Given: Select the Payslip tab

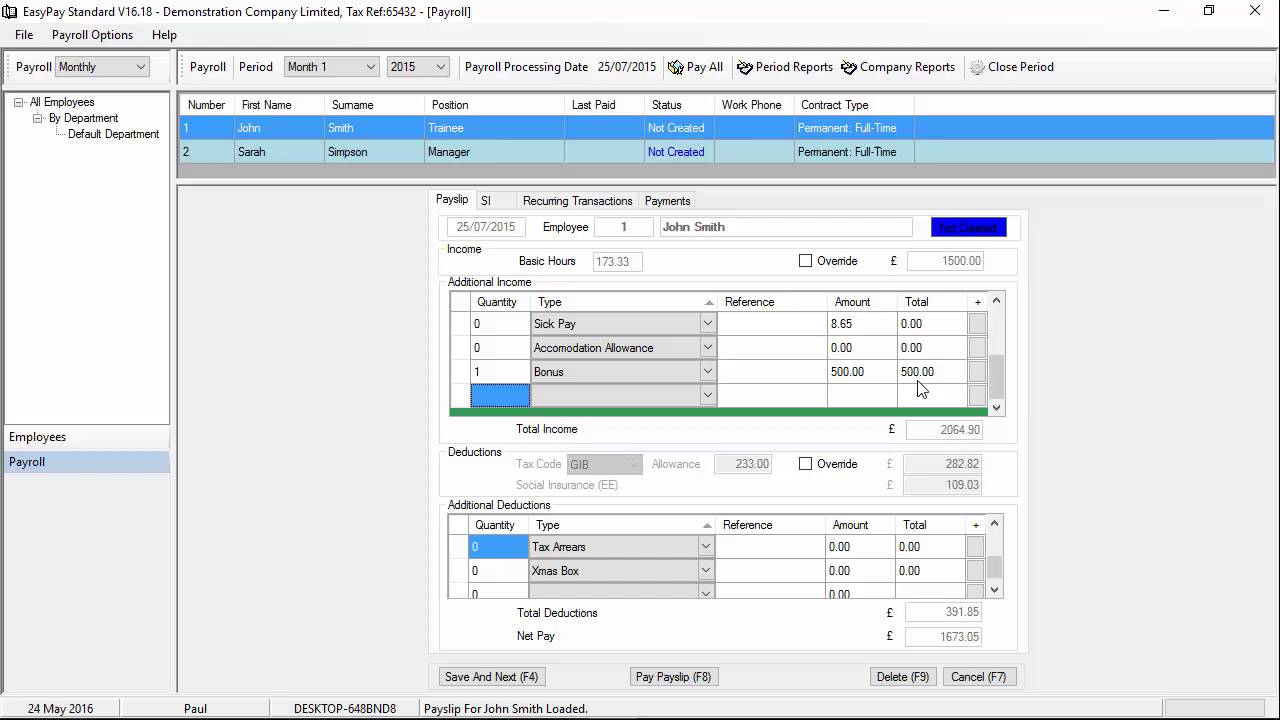Looking at the screenshot, I should [452, 200].
